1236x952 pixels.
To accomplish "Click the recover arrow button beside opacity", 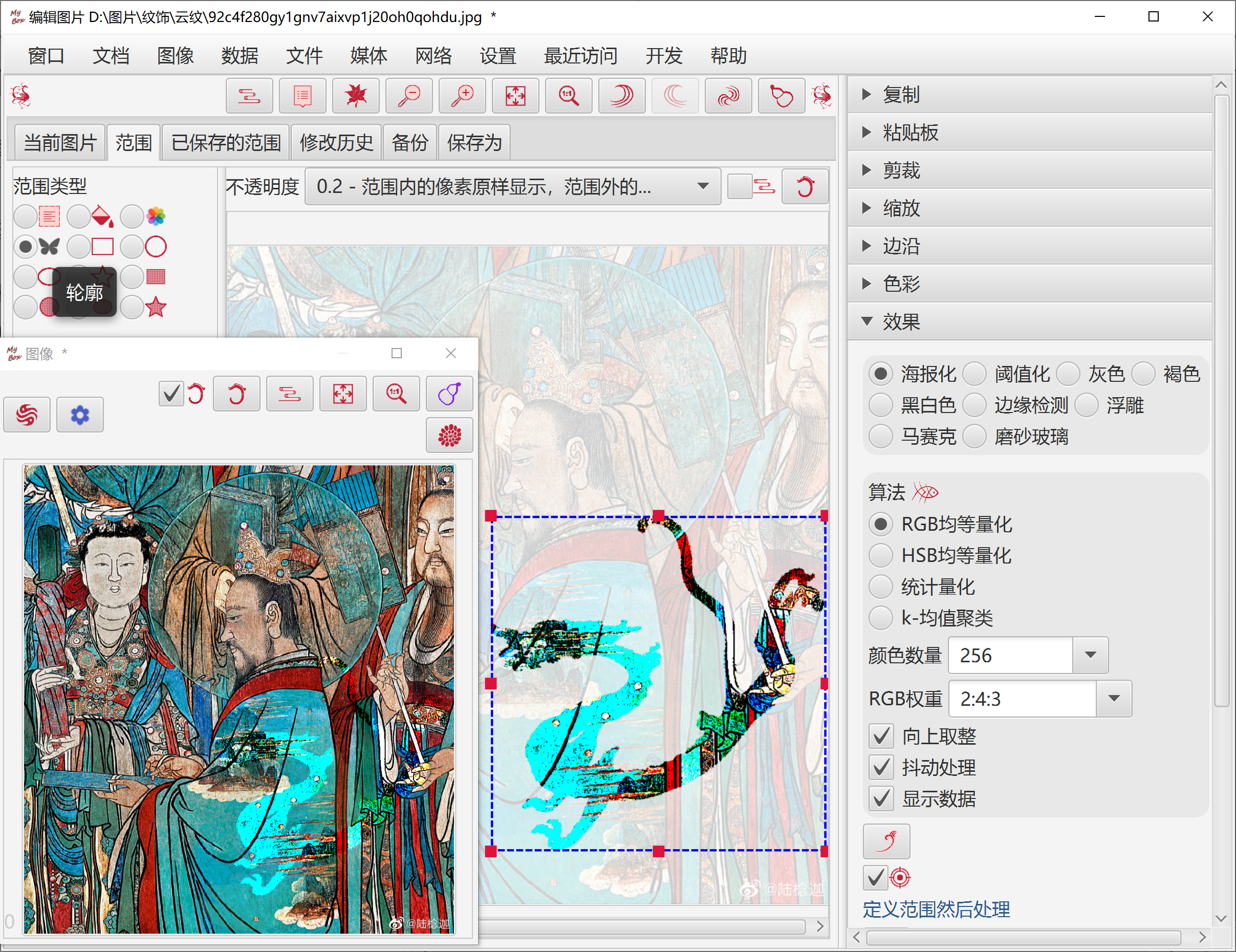I will click(x=806, y=186).
